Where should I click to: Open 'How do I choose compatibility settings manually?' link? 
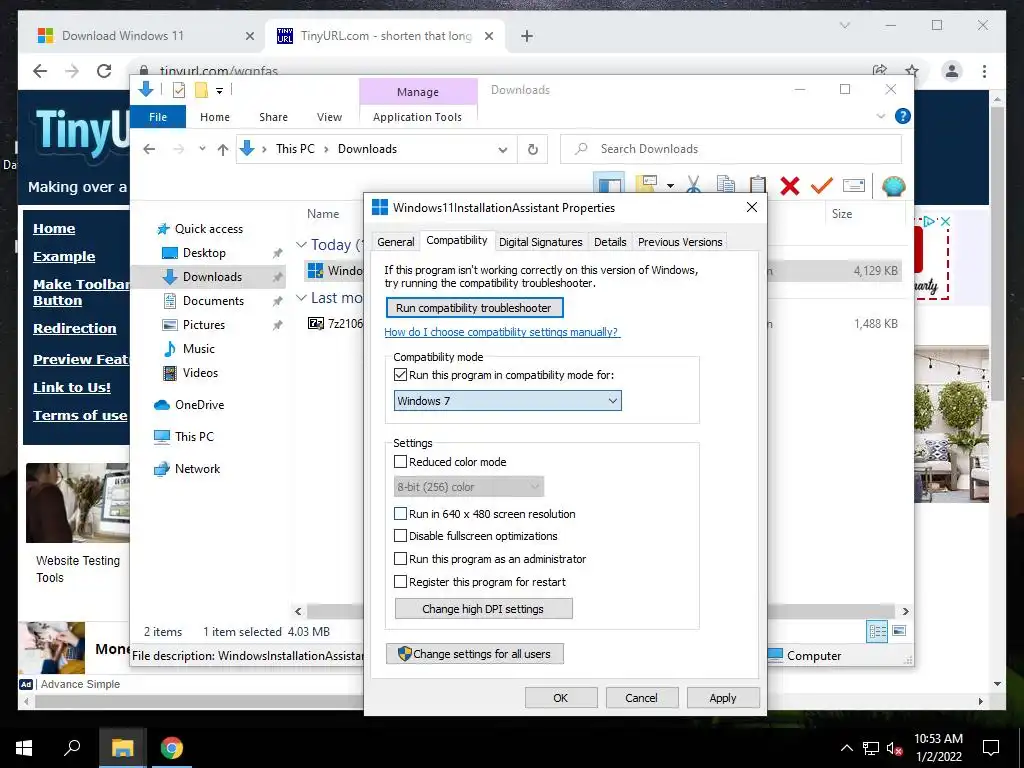click(x=502, y=332)
